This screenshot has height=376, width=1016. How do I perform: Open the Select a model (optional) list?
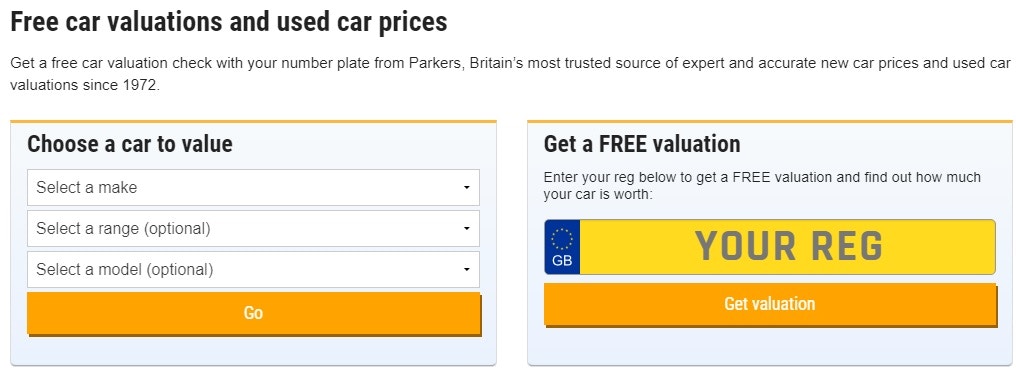(253, 270)
